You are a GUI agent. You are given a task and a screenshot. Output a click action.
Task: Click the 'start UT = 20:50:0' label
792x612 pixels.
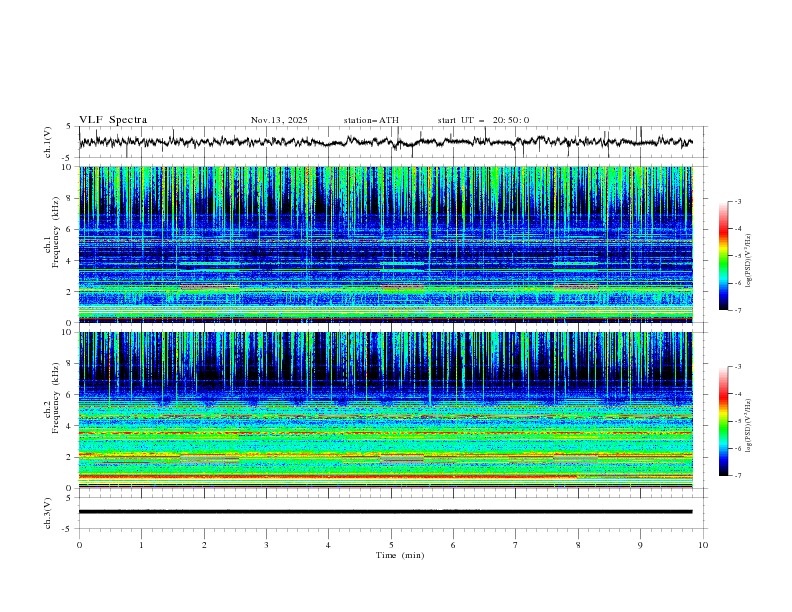click(x=483, y=120)
